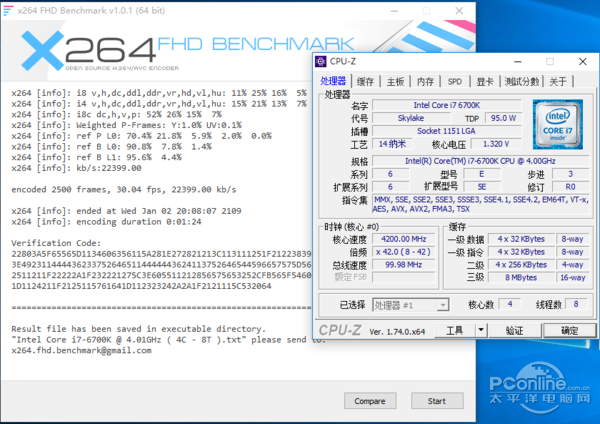The image size is (600, 424).
Task: Click the Compare button in x264 benchmark
Action: point(370,401)
